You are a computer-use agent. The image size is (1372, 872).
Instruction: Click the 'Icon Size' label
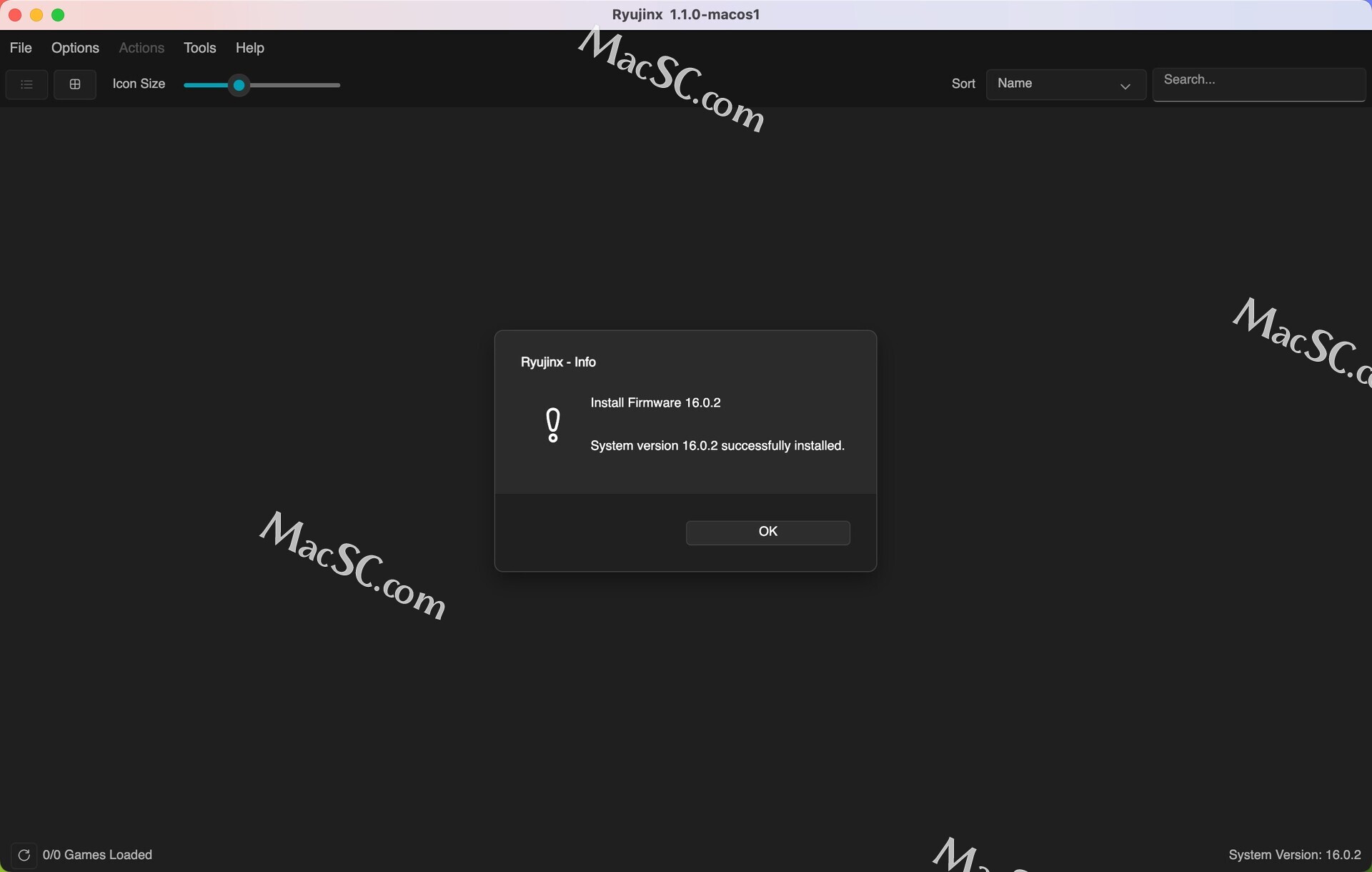[139, 84]
